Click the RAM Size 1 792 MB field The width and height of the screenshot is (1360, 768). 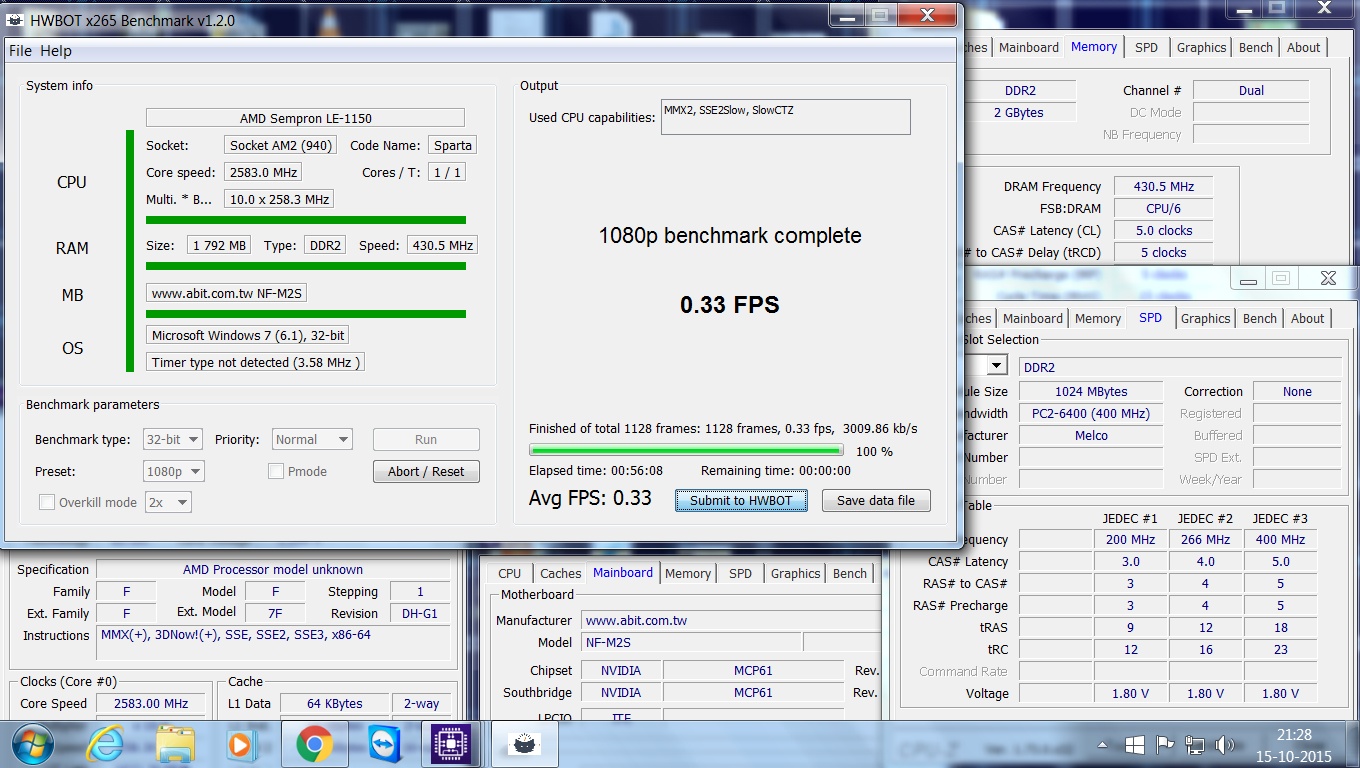coord(218,245)
